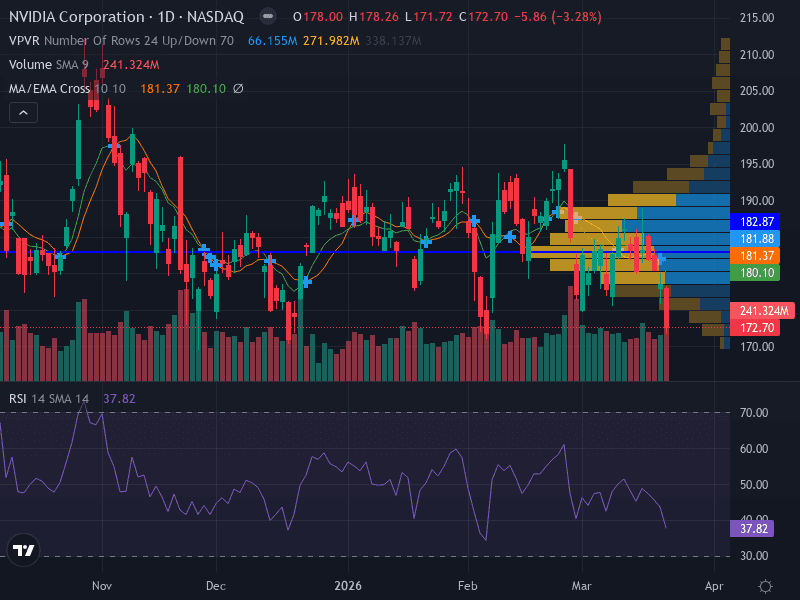800x600 pixels.
Task: Select the VPVR indicator legend
Action: click(121, 41)
